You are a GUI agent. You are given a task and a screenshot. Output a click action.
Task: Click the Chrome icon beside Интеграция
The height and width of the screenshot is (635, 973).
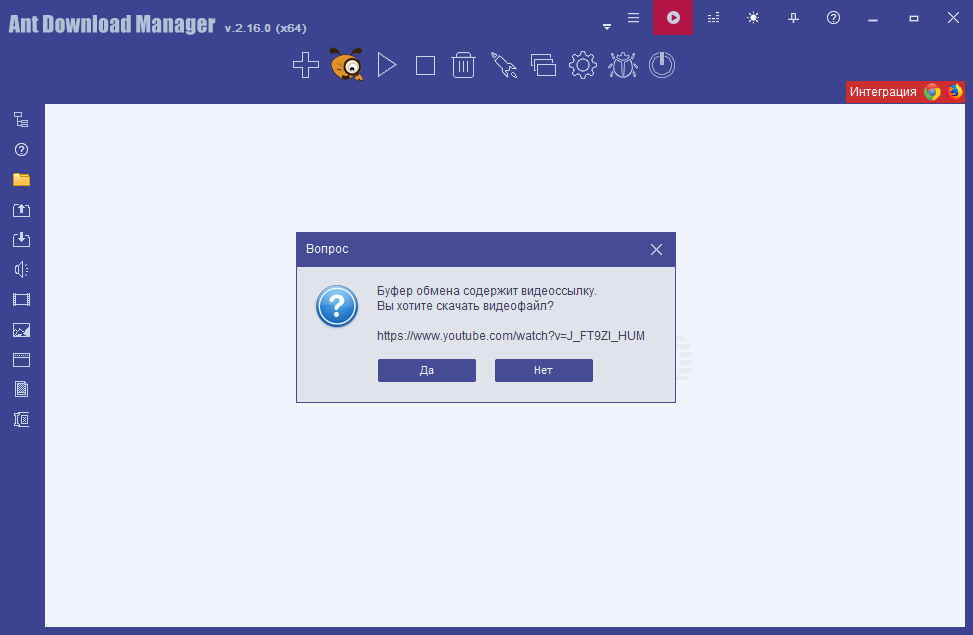tap(932, 92)
